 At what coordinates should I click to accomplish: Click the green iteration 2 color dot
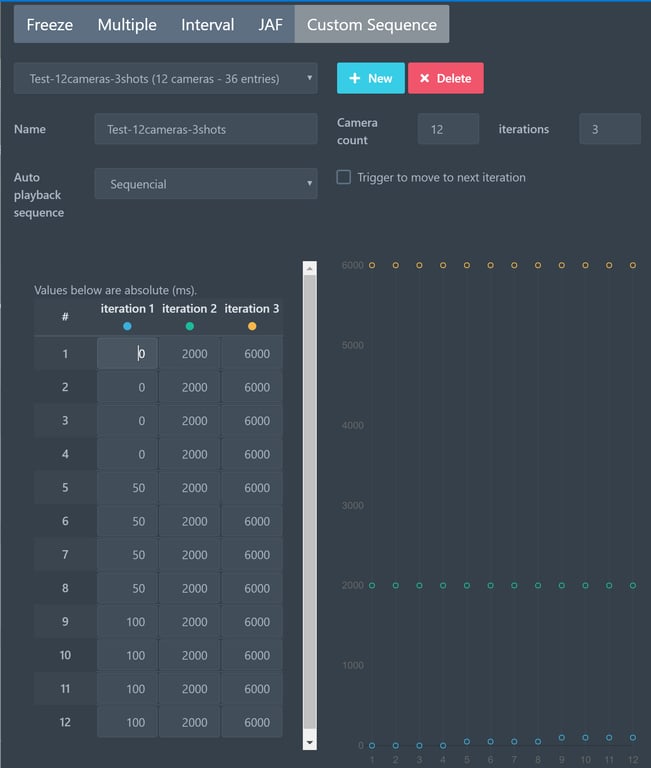click(190, 326)
